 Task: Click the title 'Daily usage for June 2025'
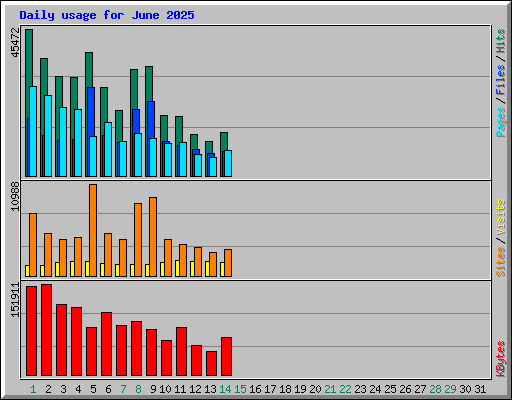pos(107,15)
